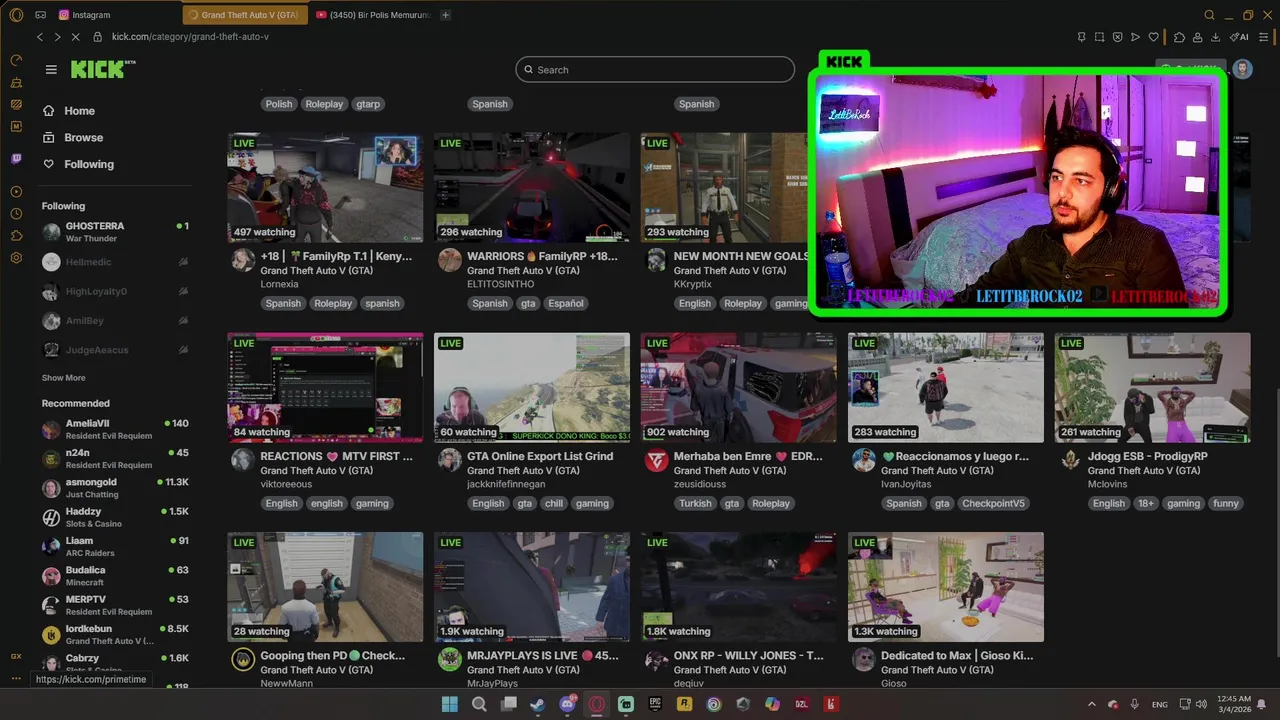Add page to bookmarks heart icon

(1153, 37)
